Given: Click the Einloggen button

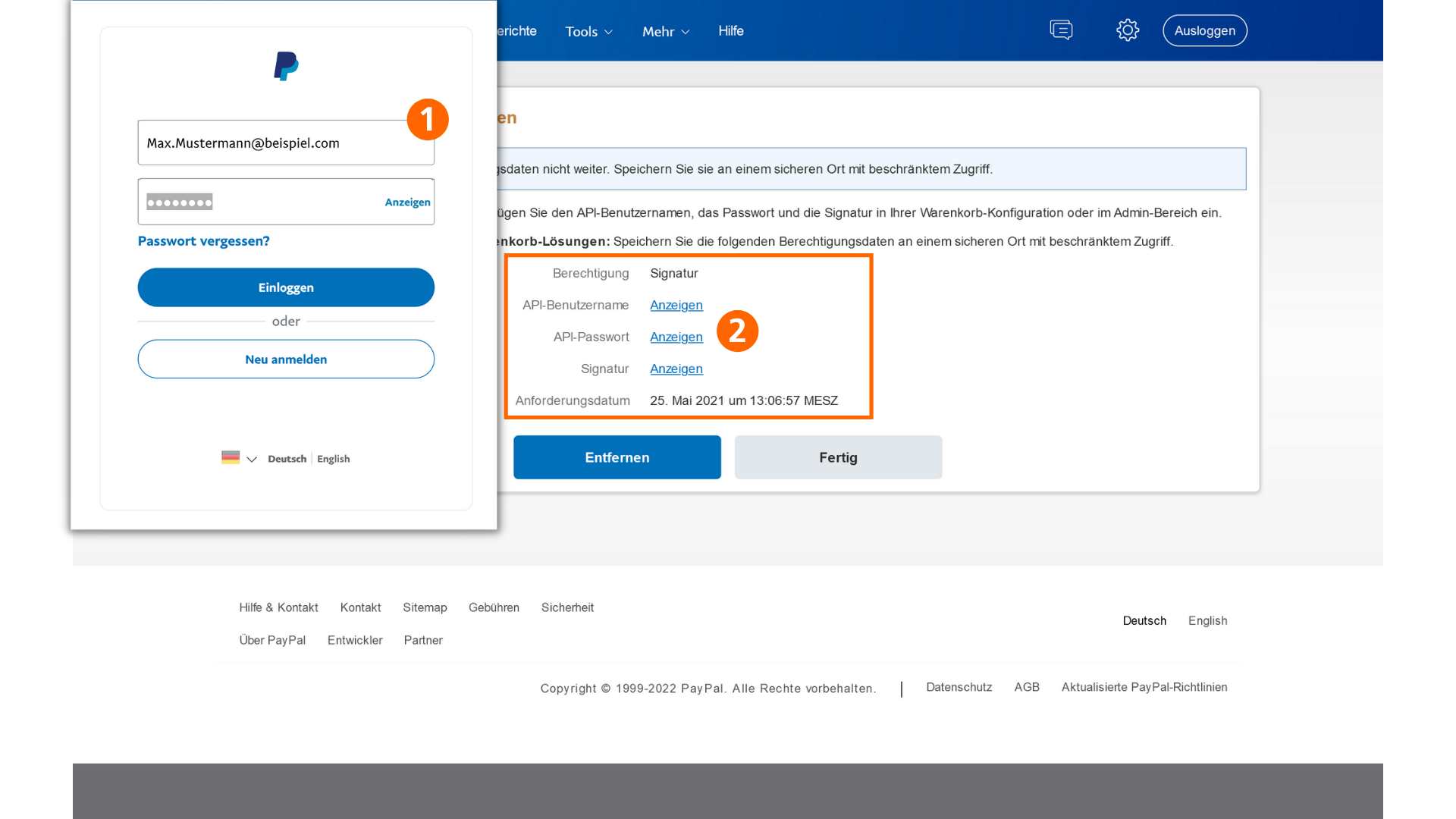Looking at the screenshot, I should (286, 287).
